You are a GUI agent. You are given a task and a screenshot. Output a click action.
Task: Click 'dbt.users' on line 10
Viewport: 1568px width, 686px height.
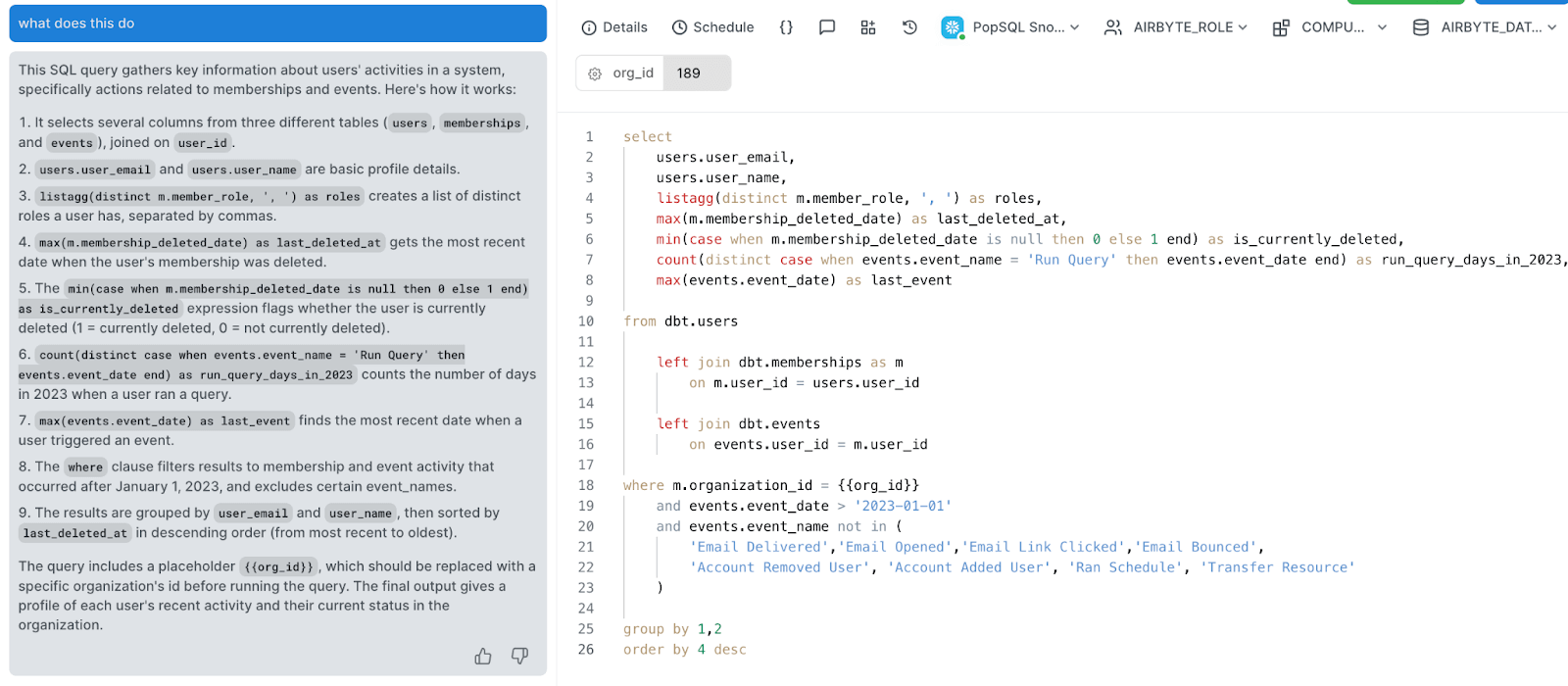(702, 321)
